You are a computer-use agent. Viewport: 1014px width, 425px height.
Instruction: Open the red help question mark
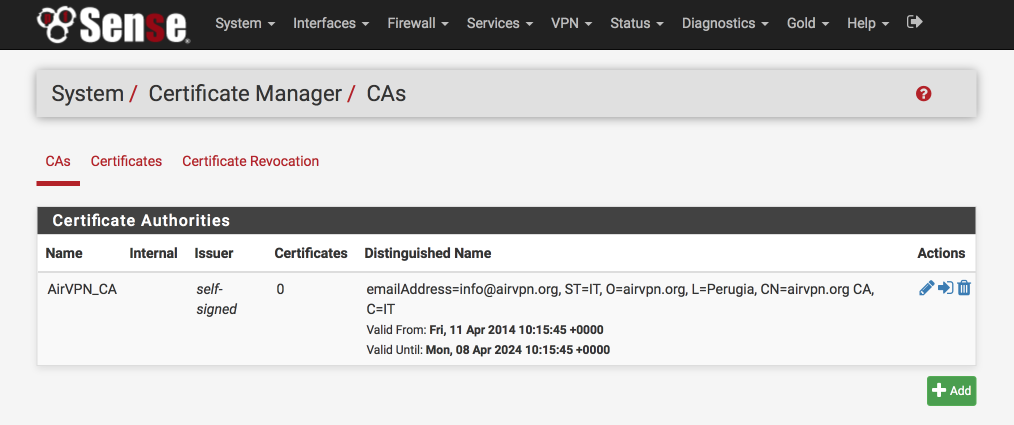coord(923,94)
